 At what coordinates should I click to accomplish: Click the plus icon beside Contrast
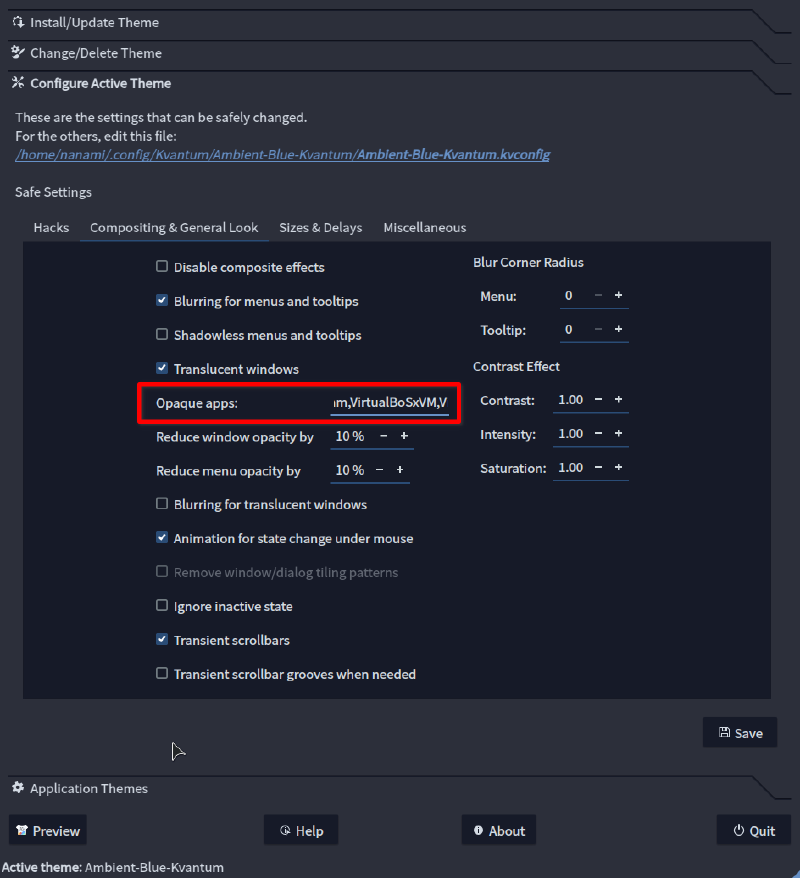[x=618, y=400]
